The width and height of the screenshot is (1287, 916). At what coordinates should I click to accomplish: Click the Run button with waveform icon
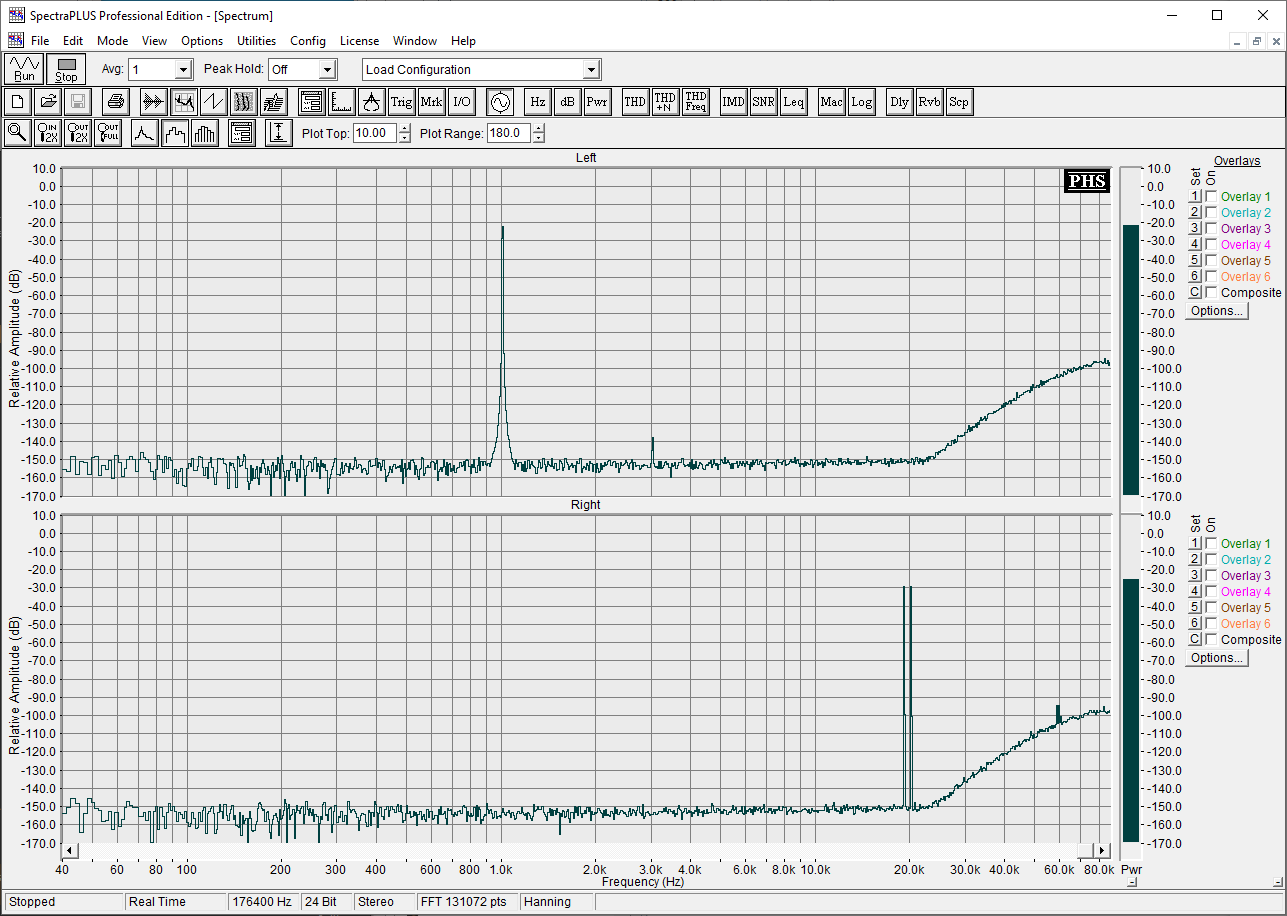(24, 69)
